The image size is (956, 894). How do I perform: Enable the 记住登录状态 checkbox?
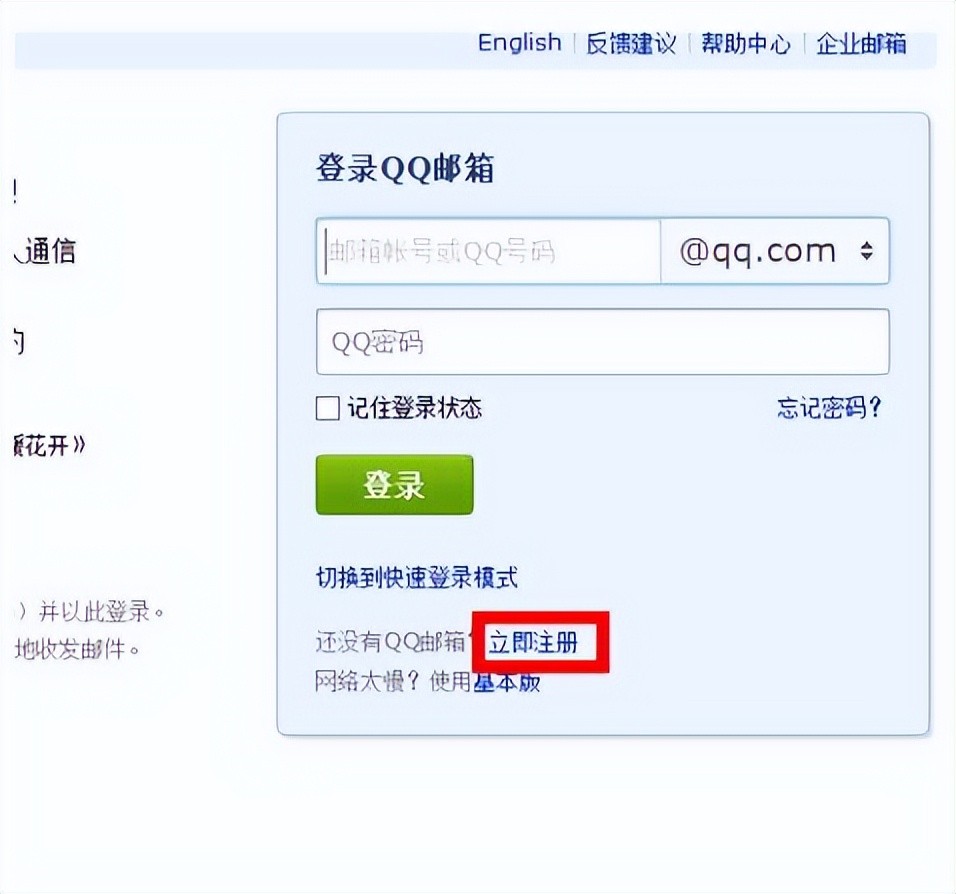[x=328, y=408]
